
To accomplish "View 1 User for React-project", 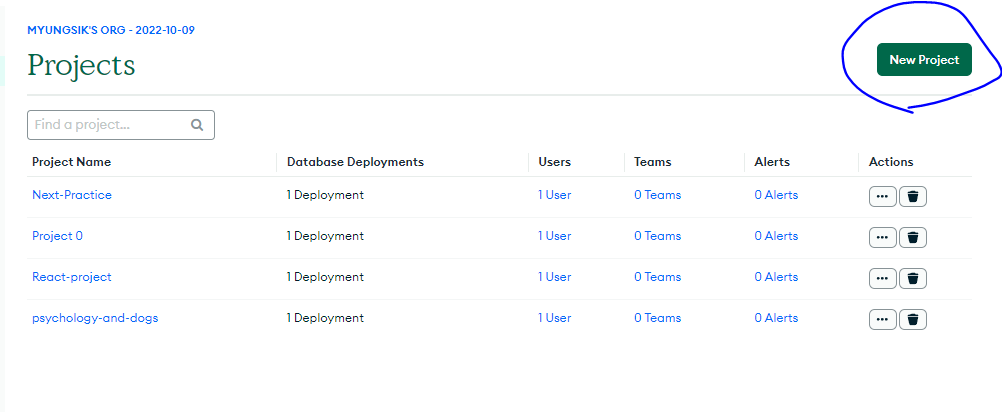I will pos(554,277).
